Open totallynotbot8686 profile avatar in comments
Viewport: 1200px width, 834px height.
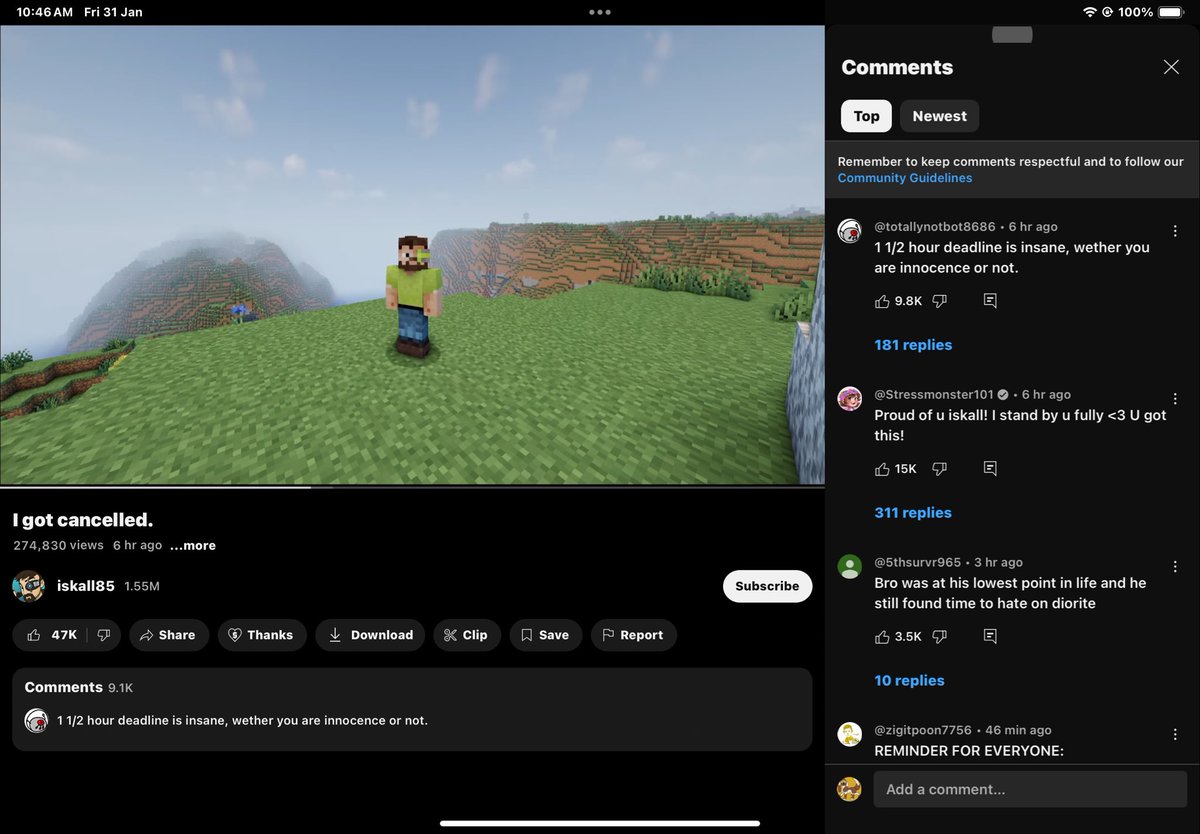pyautogui.click(x=849, y=231)
